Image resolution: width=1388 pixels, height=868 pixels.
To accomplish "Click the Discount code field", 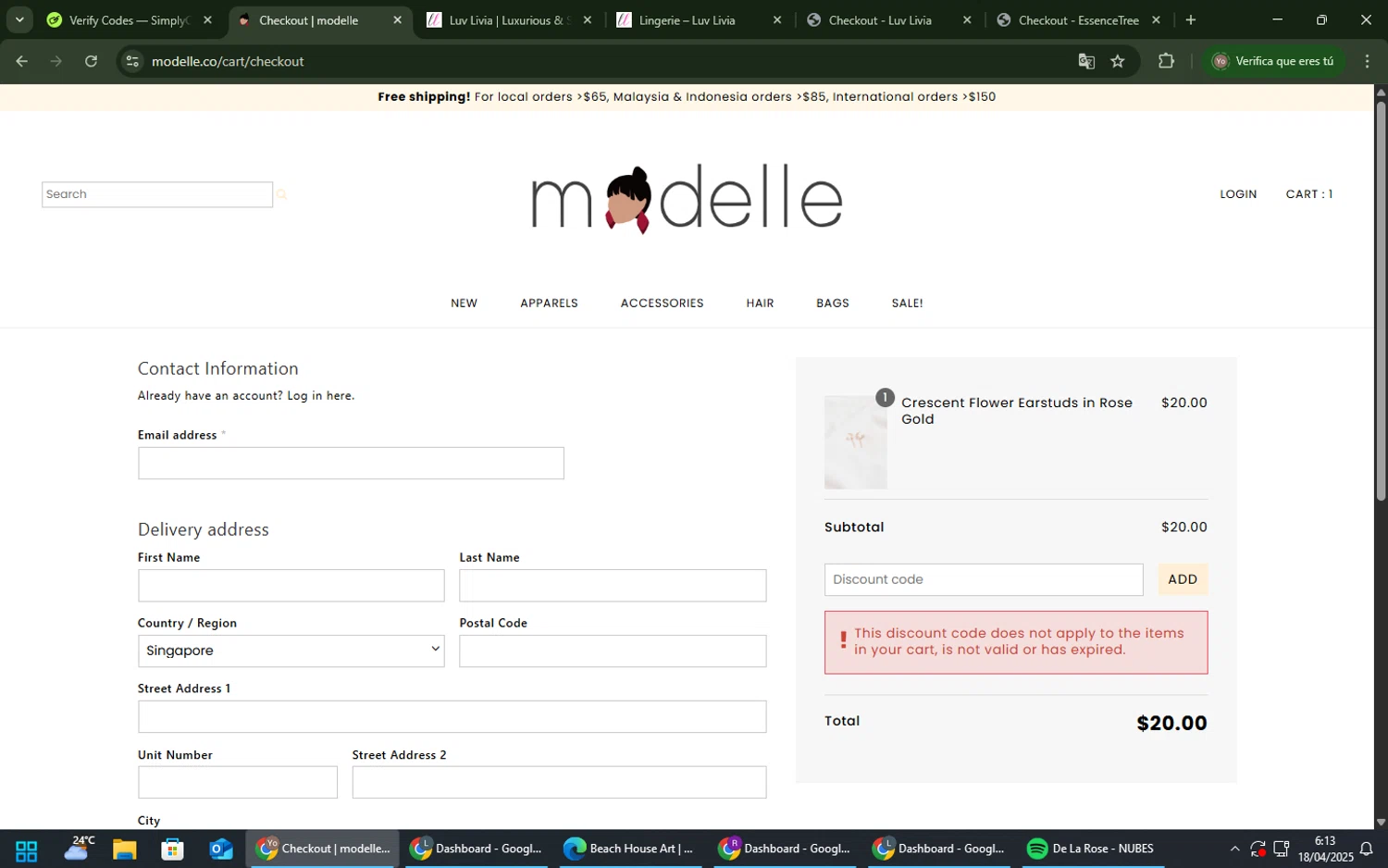I will click(x=984, y=580).
